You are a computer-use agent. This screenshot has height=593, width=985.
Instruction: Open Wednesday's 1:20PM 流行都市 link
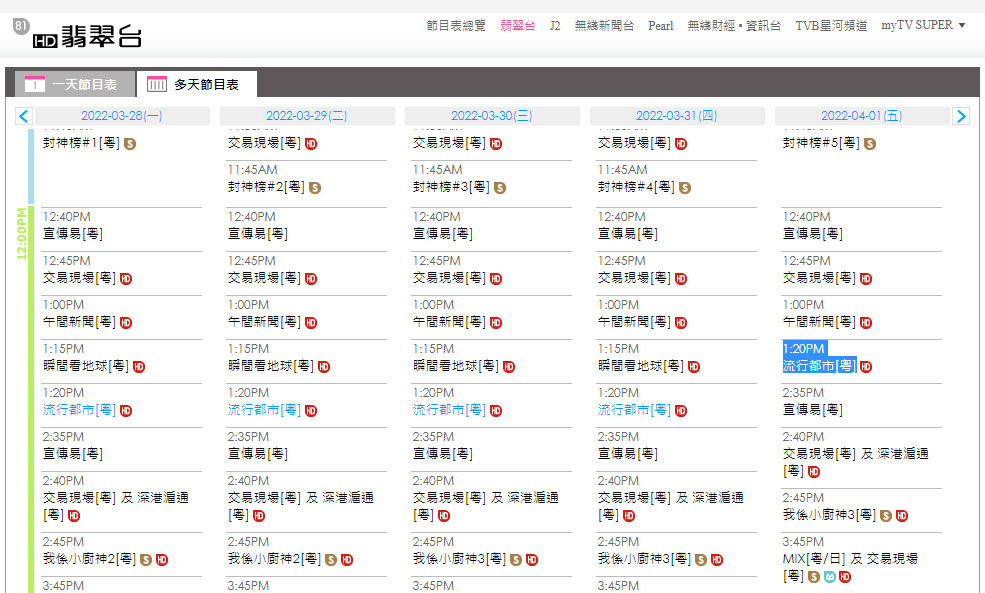(449, 410)
